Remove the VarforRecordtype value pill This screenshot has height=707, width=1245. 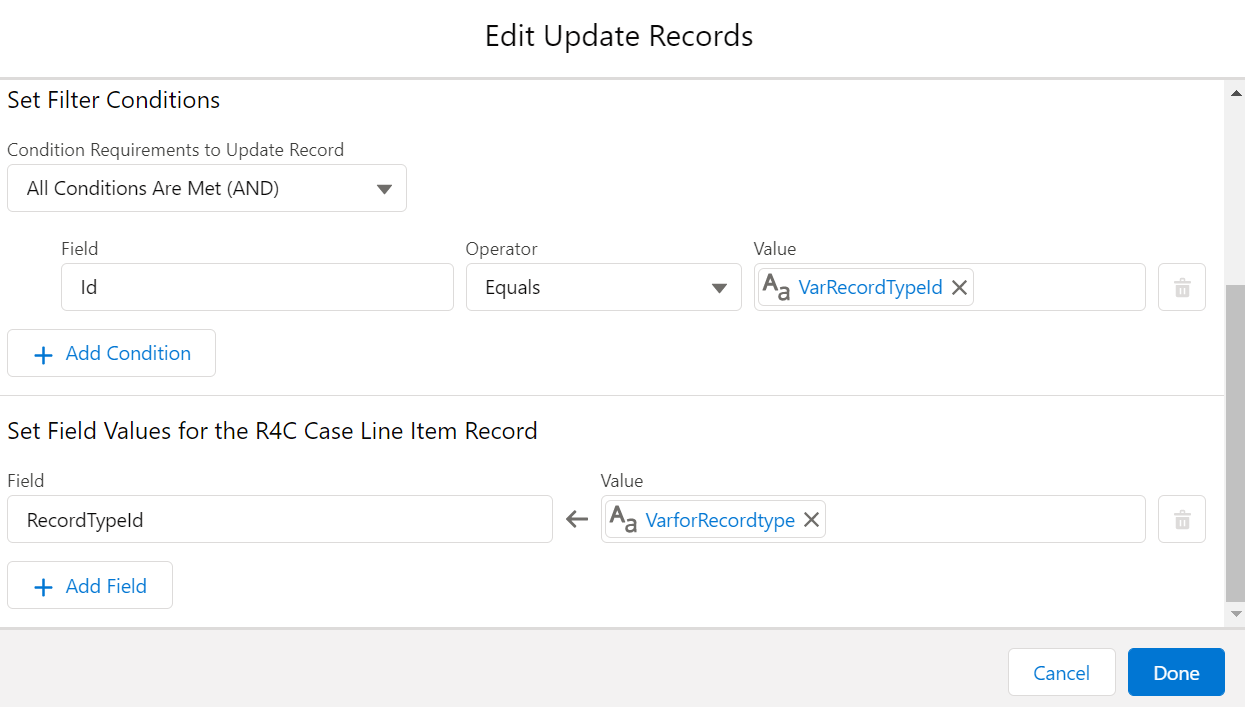point(812,520)
